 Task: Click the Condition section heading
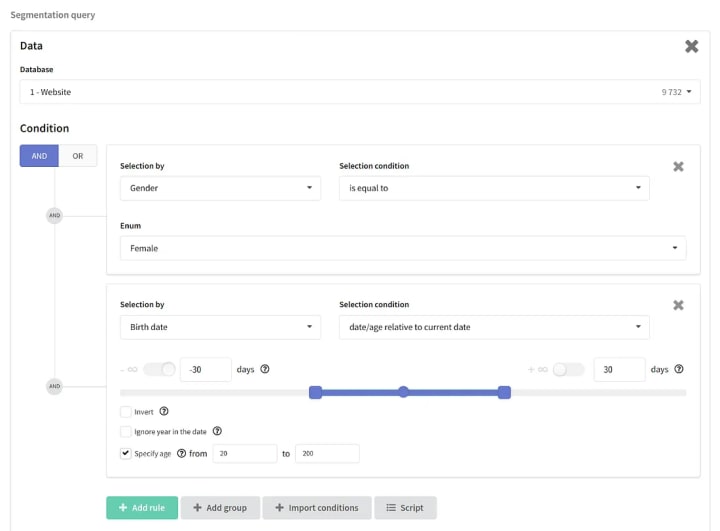[45, 128]
